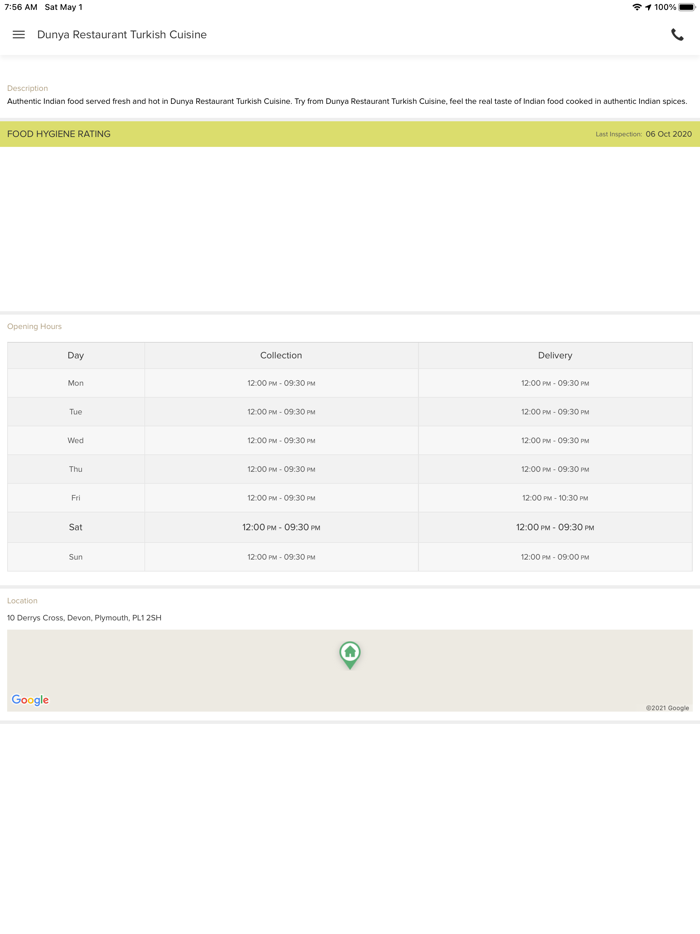Image resolution: width=700 pixels, height=934 pixels.
Task: Select the Sun row day cell
Action: tap(76, 557)
